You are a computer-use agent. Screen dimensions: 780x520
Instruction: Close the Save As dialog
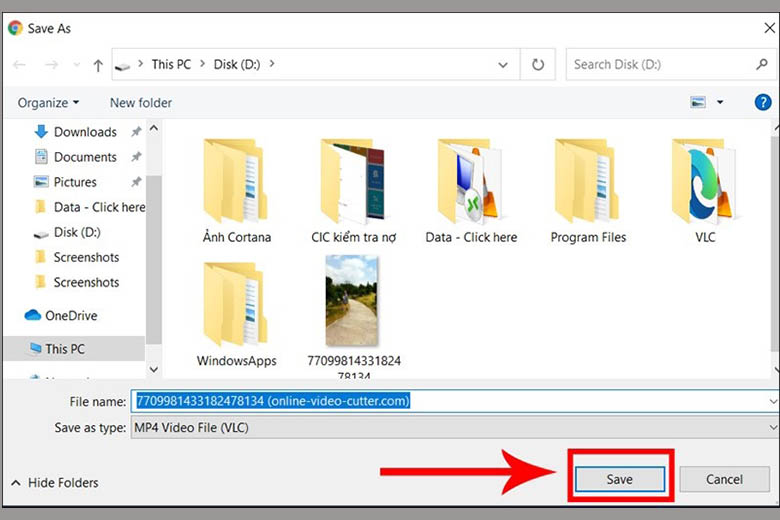(x=770, y=28)
